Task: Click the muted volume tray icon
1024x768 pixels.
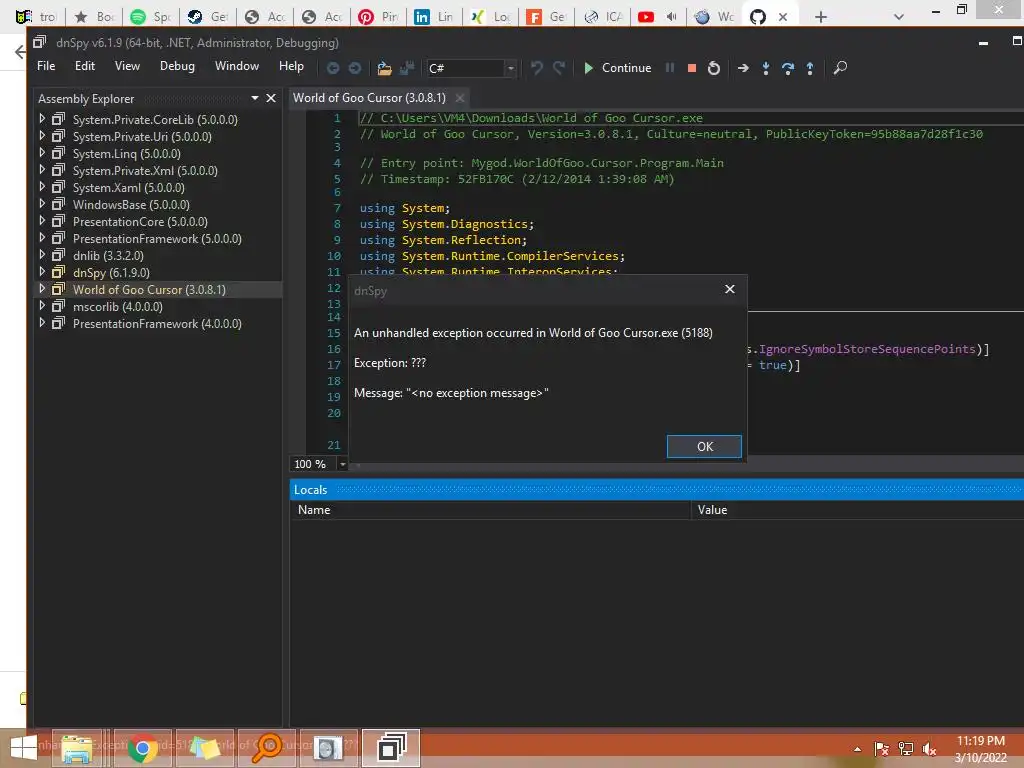Action: [x=929, y=749]
